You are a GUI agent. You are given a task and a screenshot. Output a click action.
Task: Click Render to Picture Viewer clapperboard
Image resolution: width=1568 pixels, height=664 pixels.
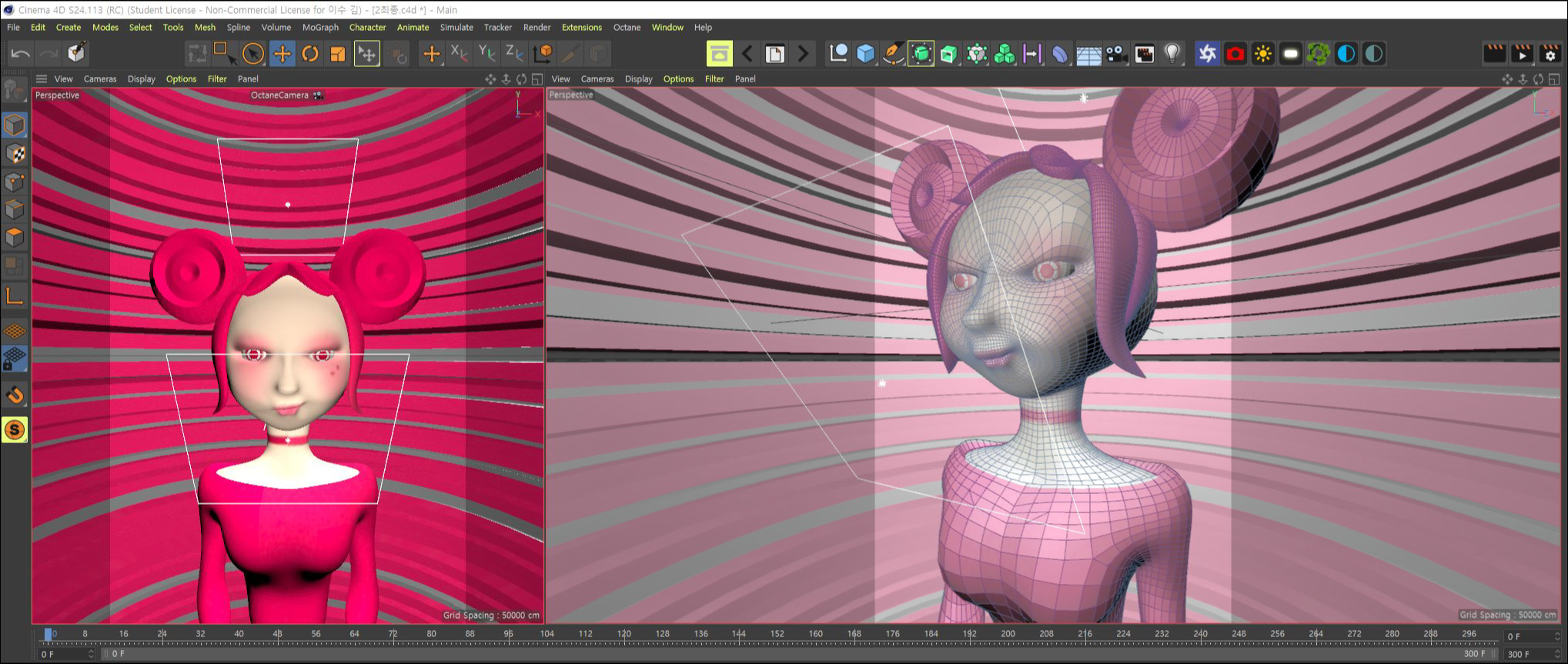click(1522, 53)
